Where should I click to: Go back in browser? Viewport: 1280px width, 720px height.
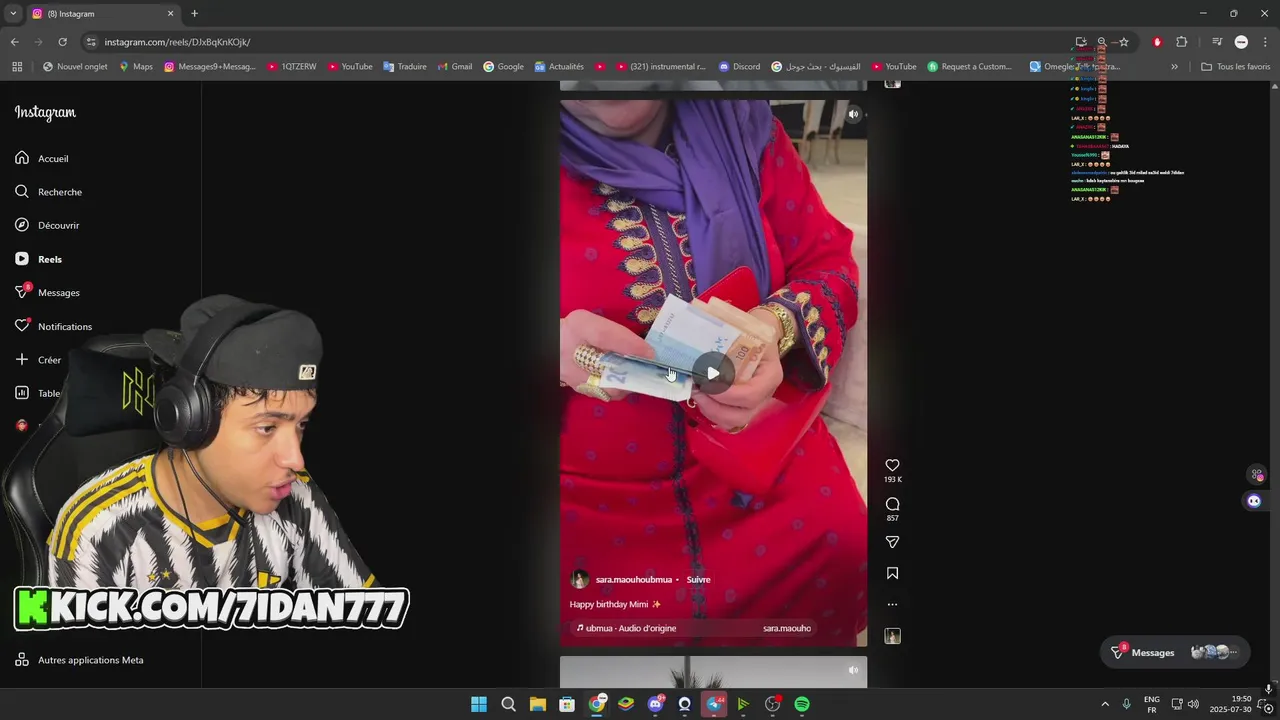pos(14,42)
